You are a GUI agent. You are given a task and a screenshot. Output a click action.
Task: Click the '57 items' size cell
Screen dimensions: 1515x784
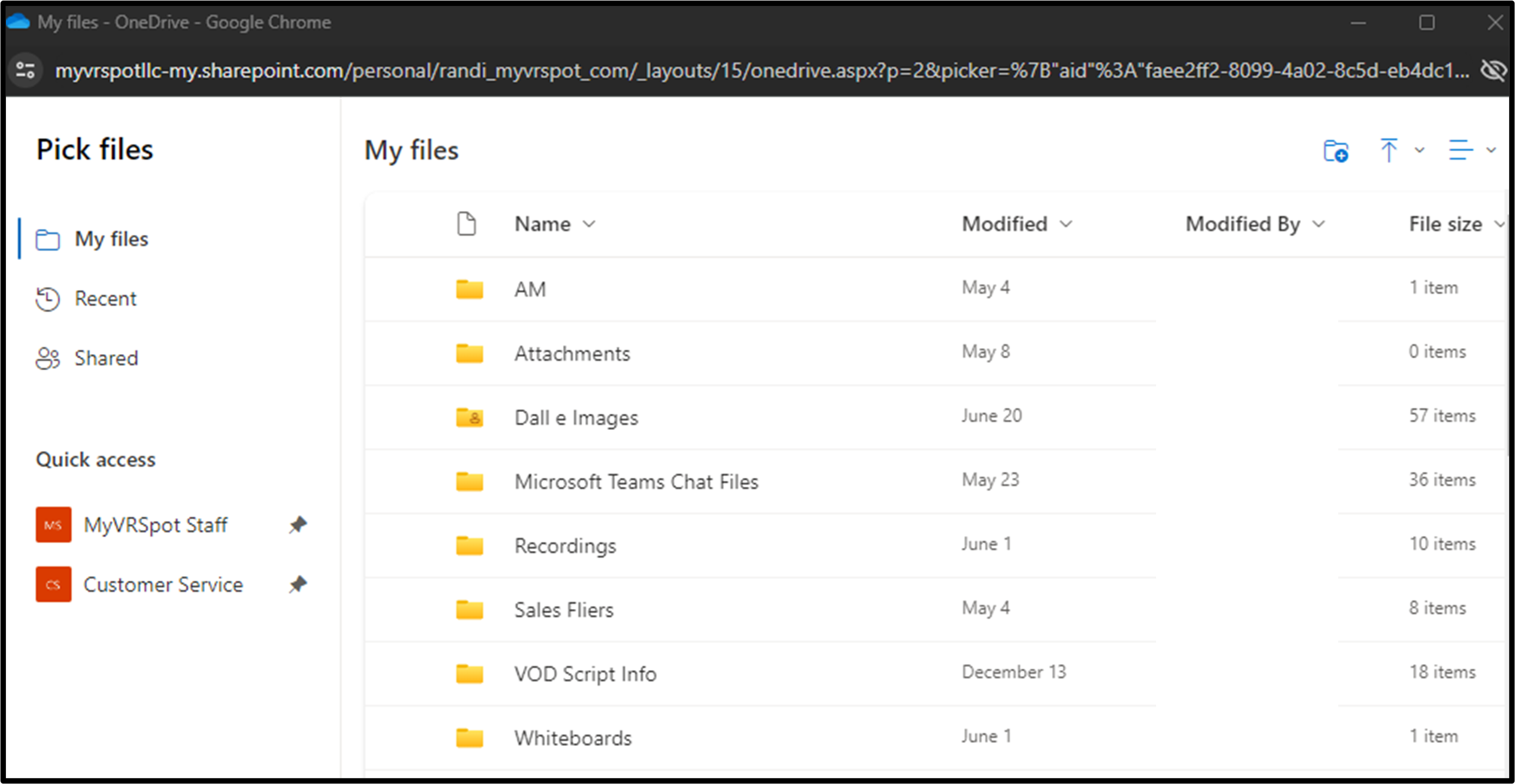[x=1443, y=416]
